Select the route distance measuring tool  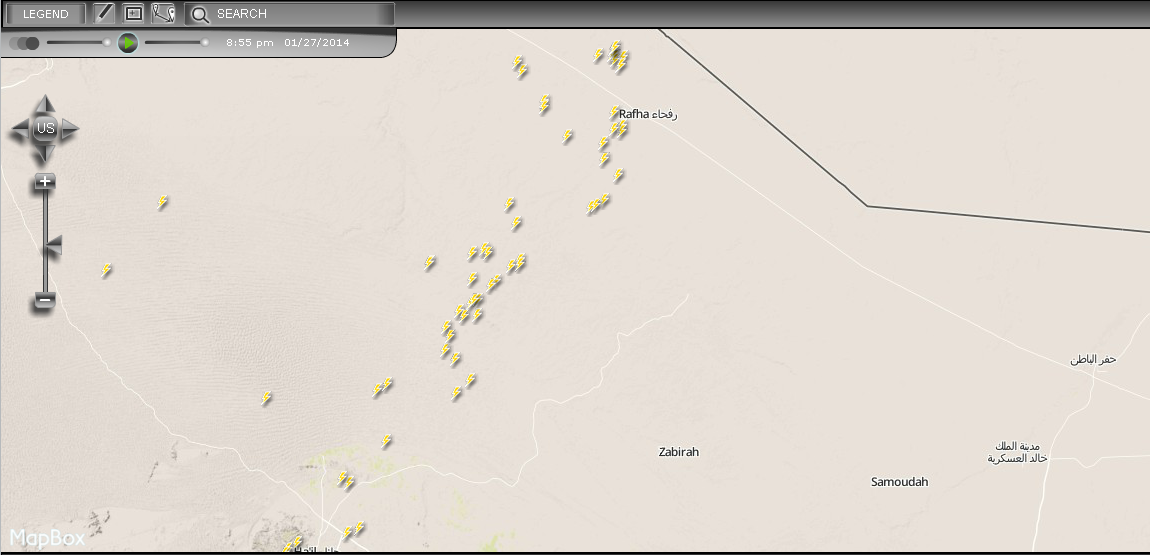163,13
